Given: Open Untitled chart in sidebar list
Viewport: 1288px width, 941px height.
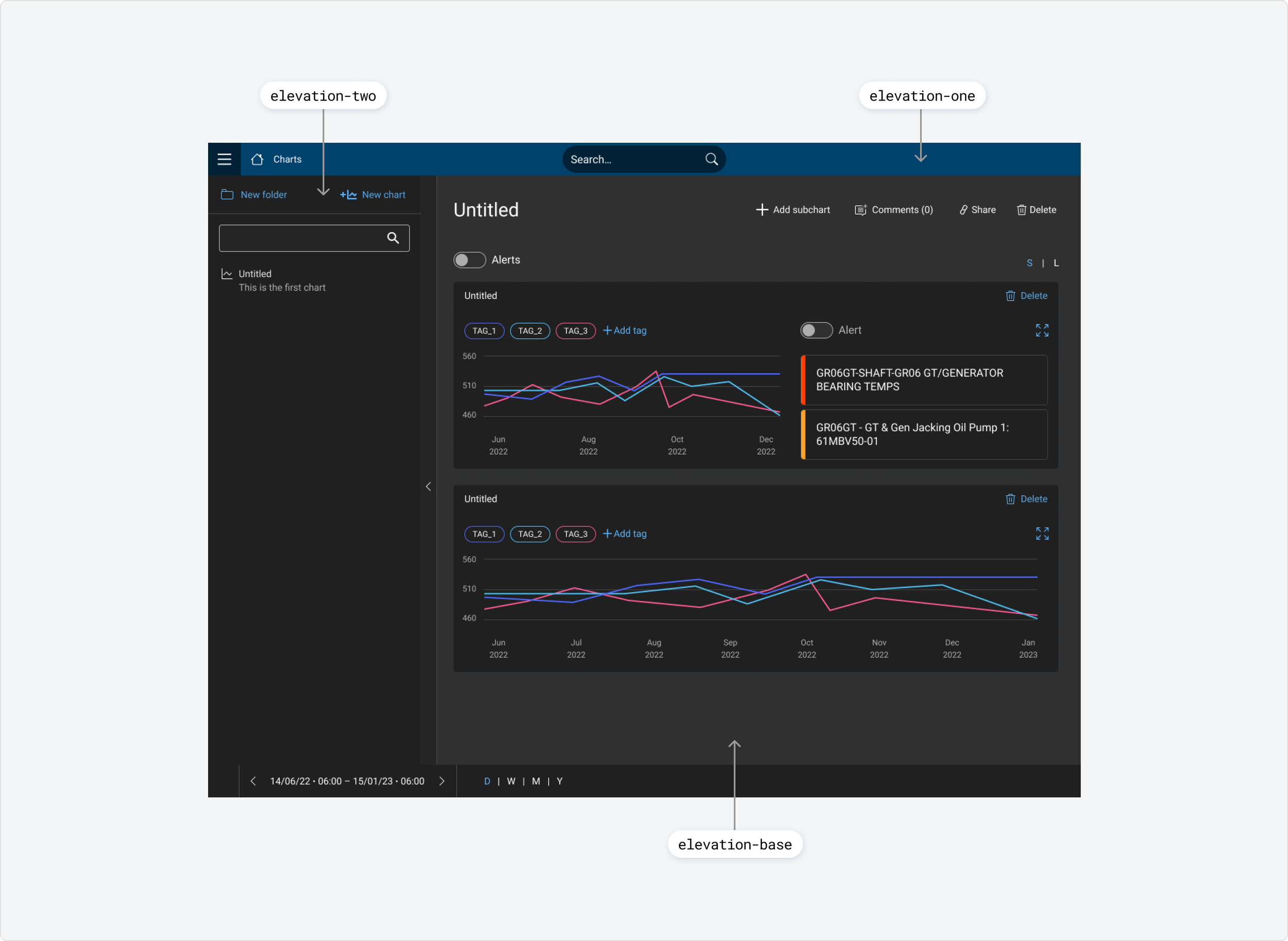Looking at the screenshot, I should click(255, 274).
